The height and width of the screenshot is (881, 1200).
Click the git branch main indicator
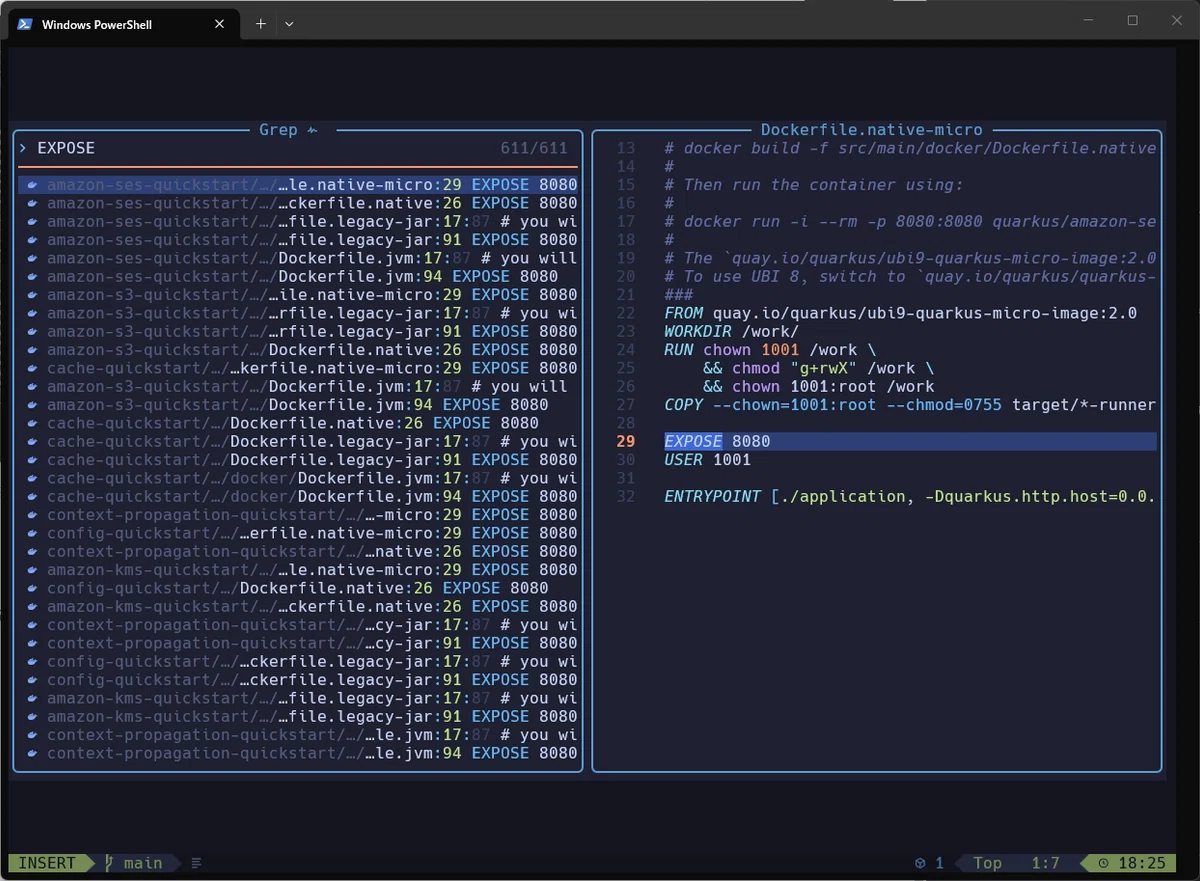pos(133,863)
